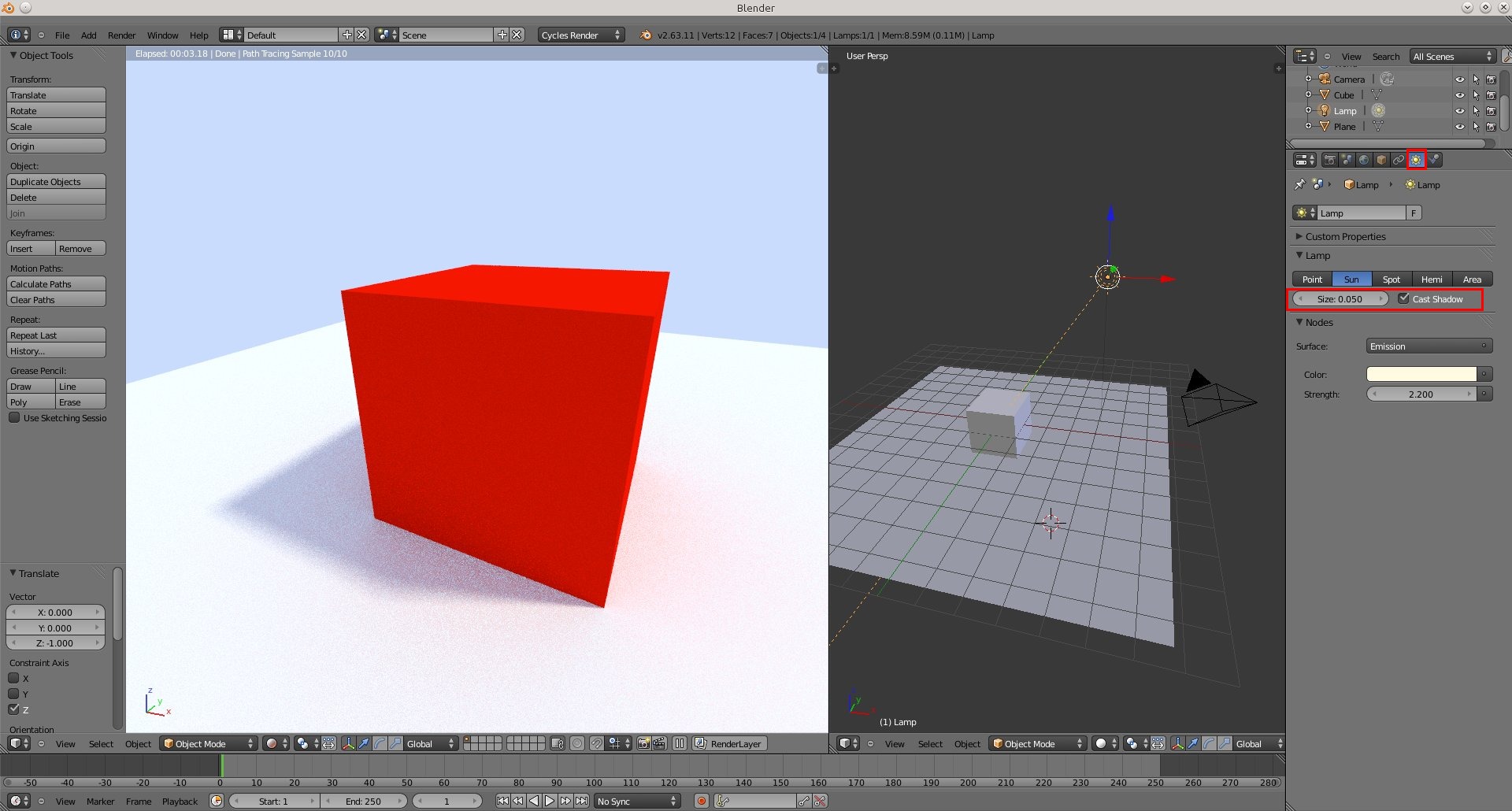Click the red auto-keyframe record button

pyautogui.click(x=702, y=801)
